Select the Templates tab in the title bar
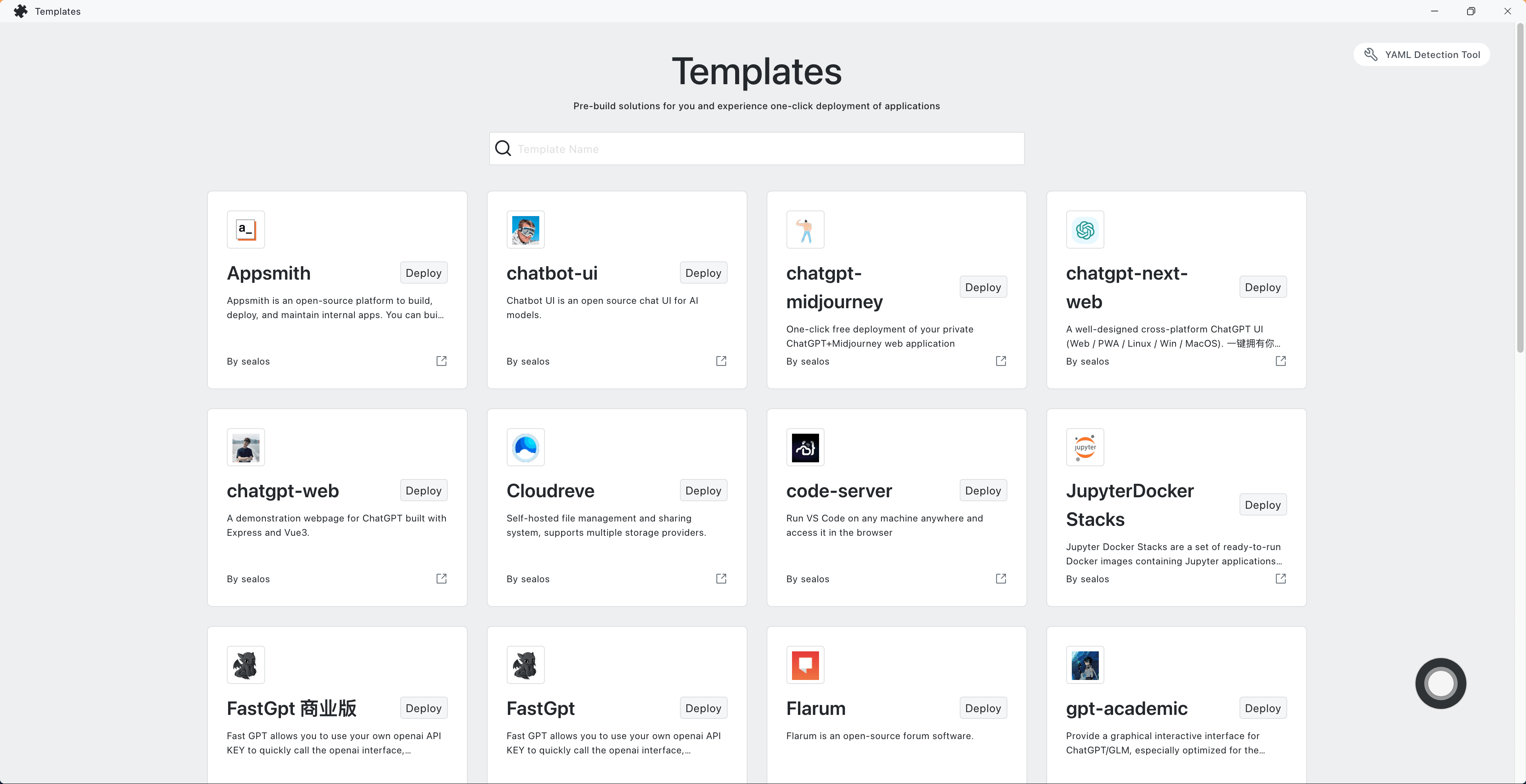Screen dimensions: 1526x784 (58, 11)
